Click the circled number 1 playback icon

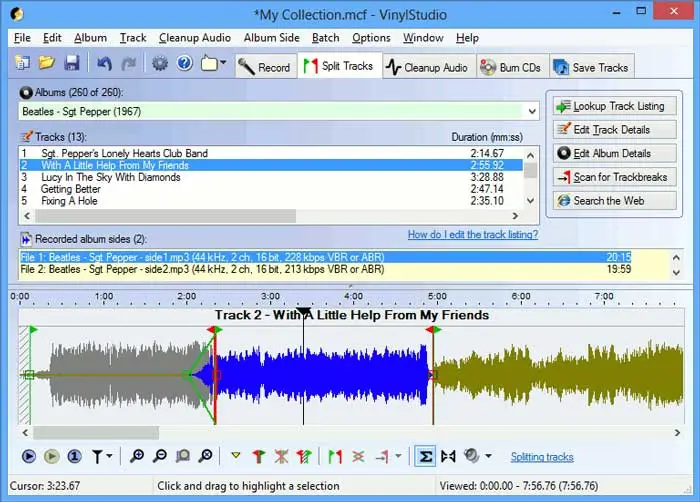click(74, 456)
